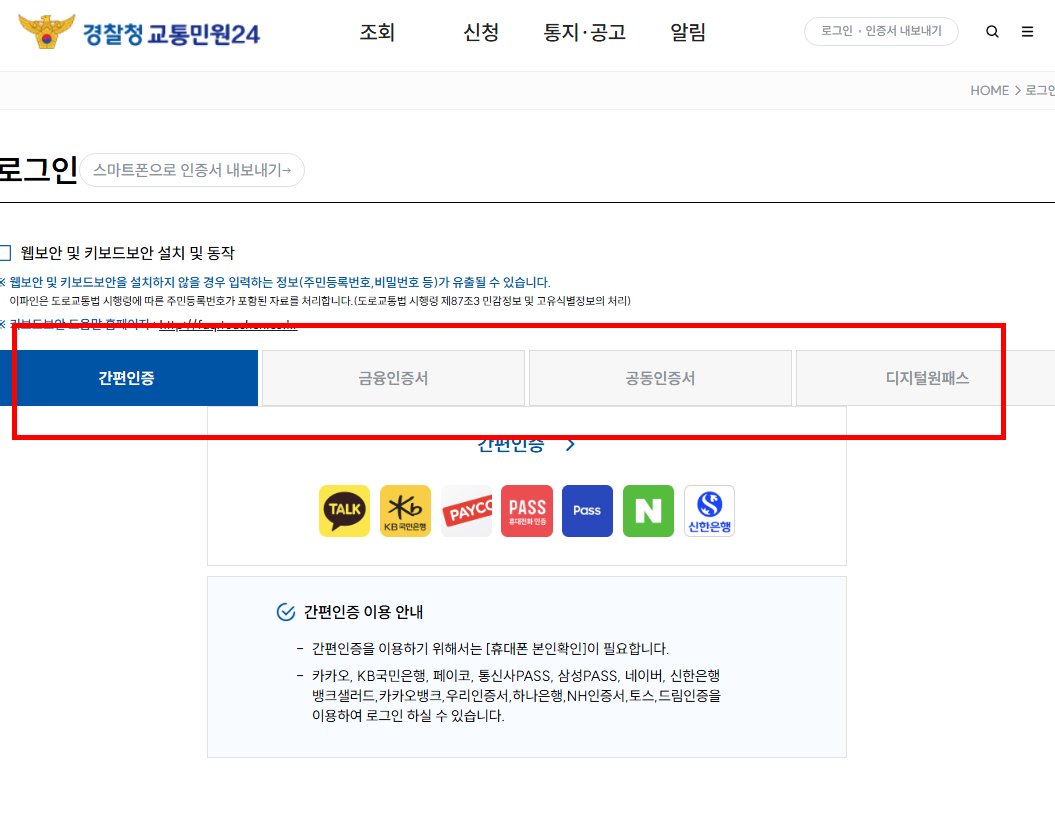The width and height of the screenshot is (1055, 816).
Task: Select the Samsung Pass authentication icon
Action: 587,510
